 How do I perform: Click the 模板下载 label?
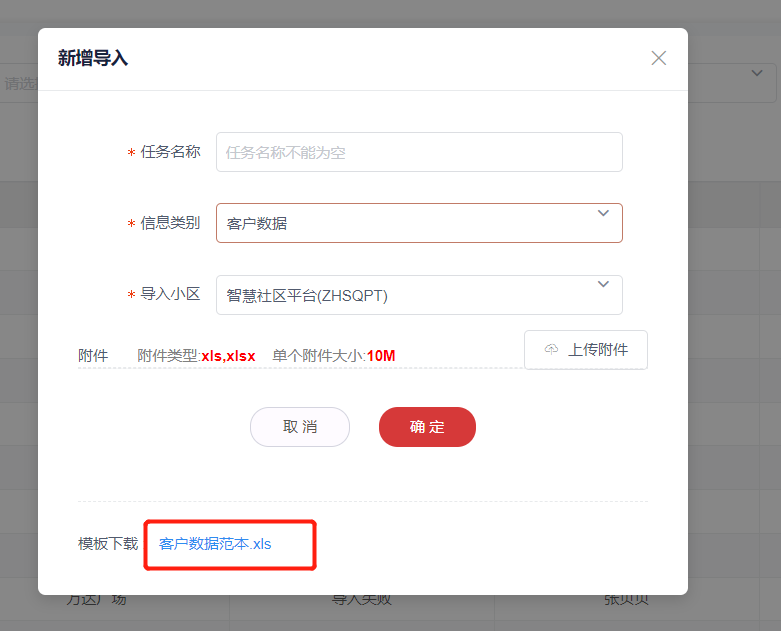[108, 544]
